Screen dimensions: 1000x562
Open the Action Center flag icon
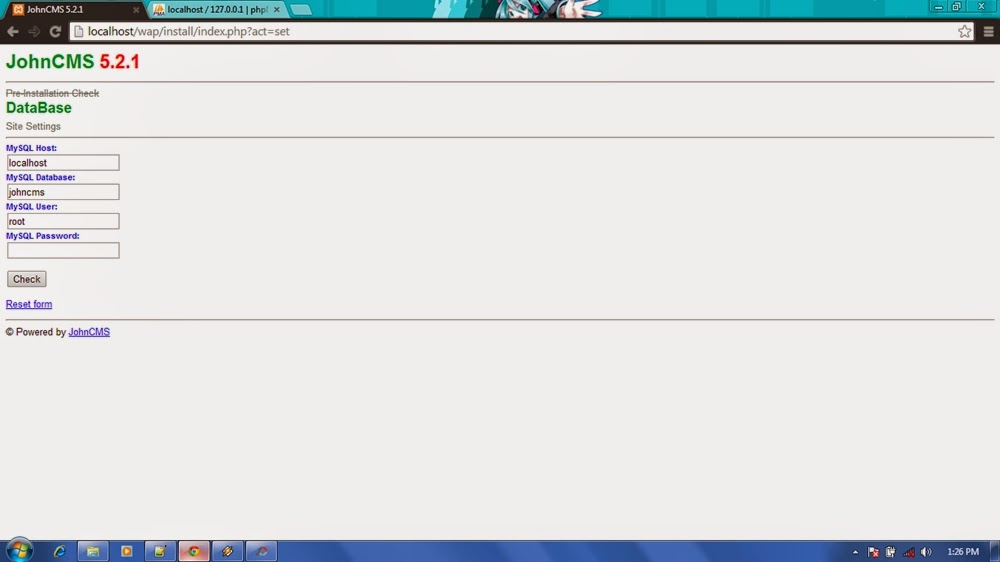click(873, 552)
